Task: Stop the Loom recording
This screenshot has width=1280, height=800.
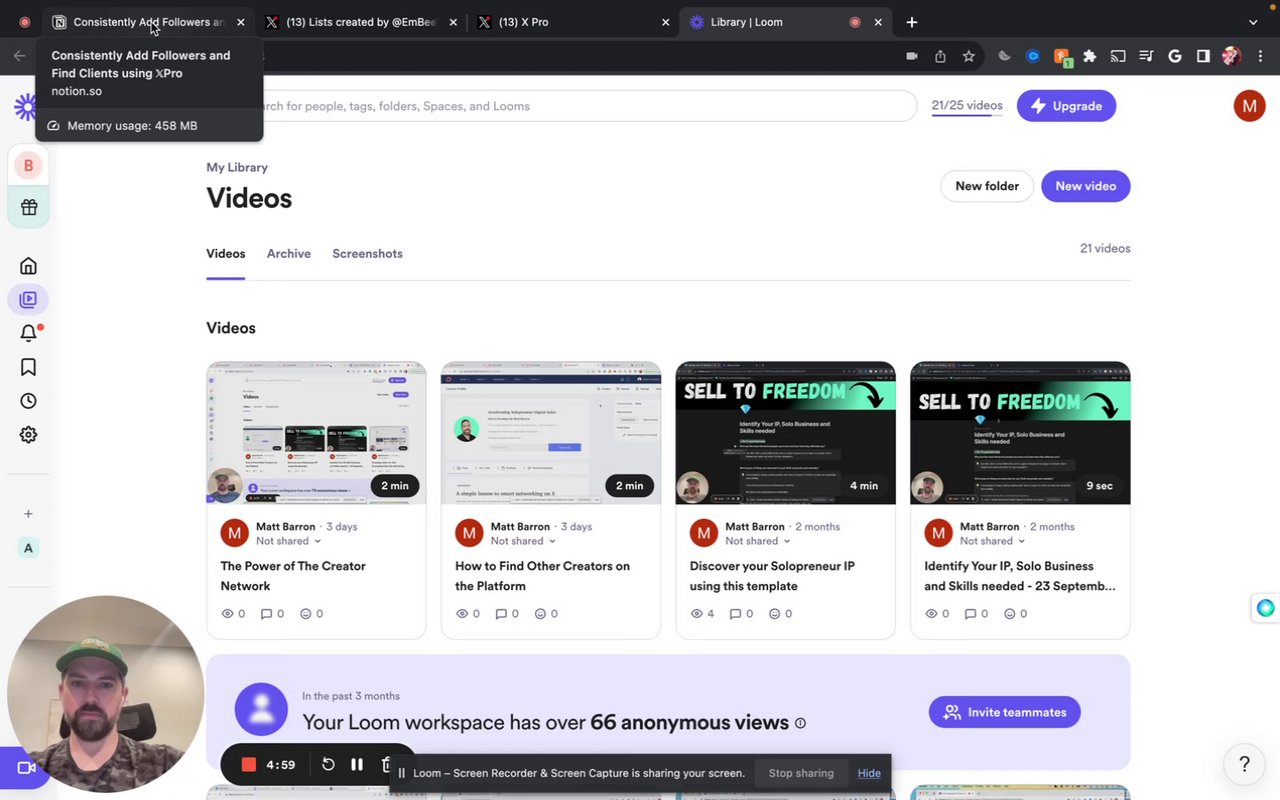Action: (x=249, y=765)
